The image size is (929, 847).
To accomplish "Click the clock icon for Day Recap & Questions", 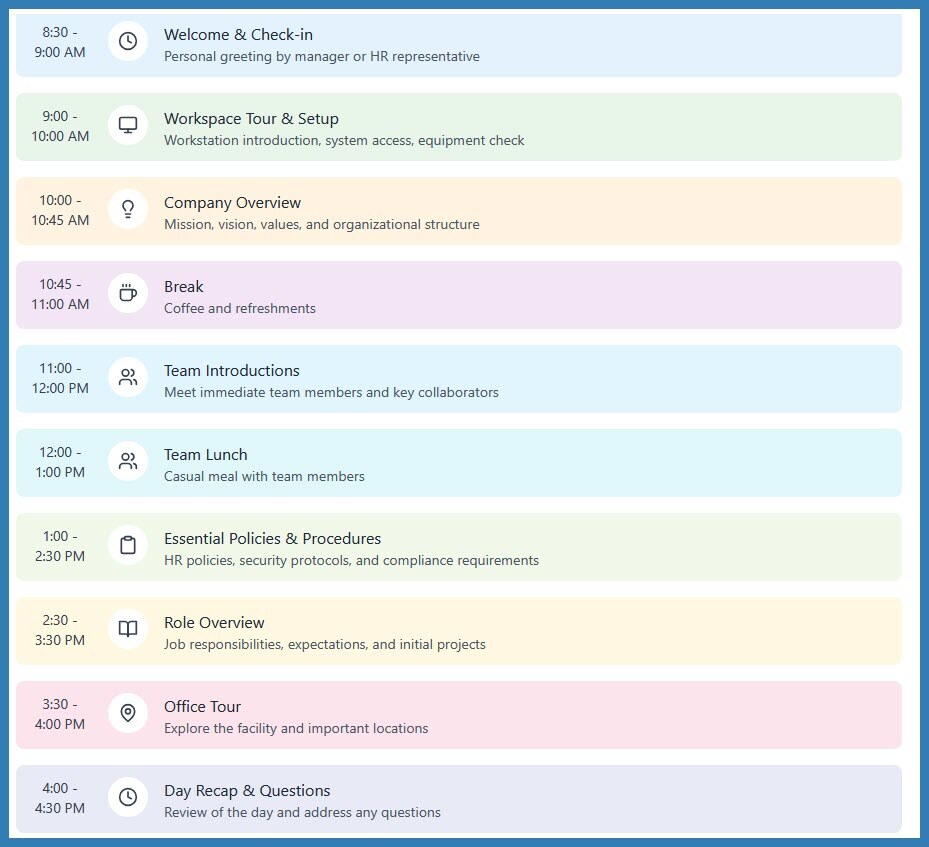I will coord(128,797).
